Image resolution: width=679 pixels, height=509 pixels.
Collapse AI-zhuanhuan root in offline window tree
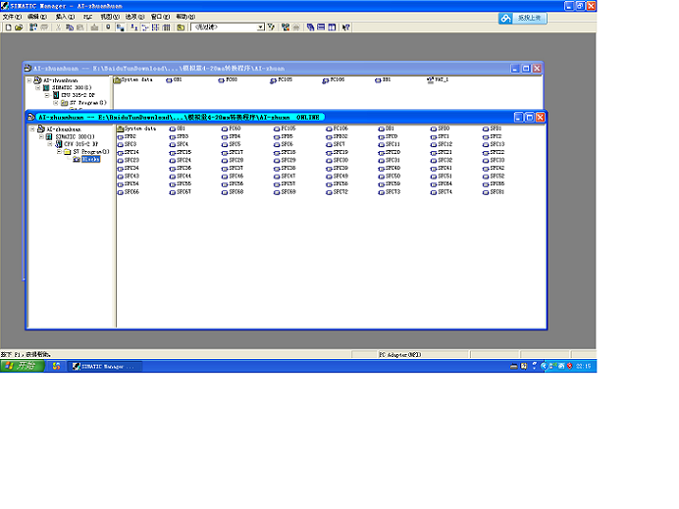click(x=29, y=80)
